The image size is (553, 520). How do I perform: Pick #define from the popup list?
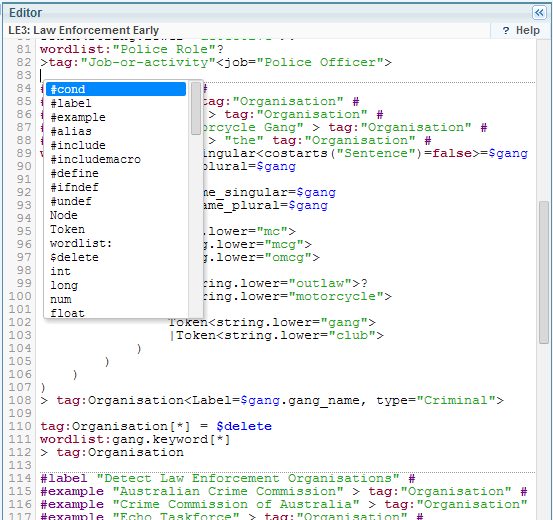116,173
